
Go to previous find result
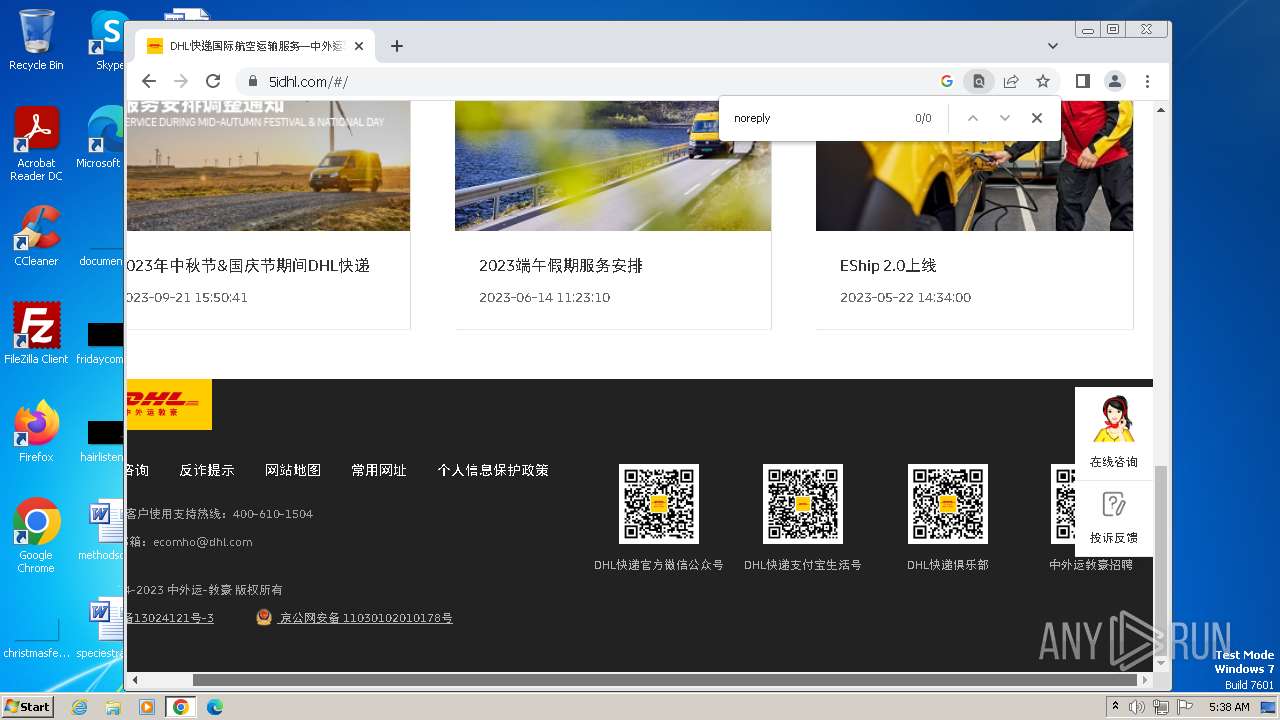(x=972, y=118)
